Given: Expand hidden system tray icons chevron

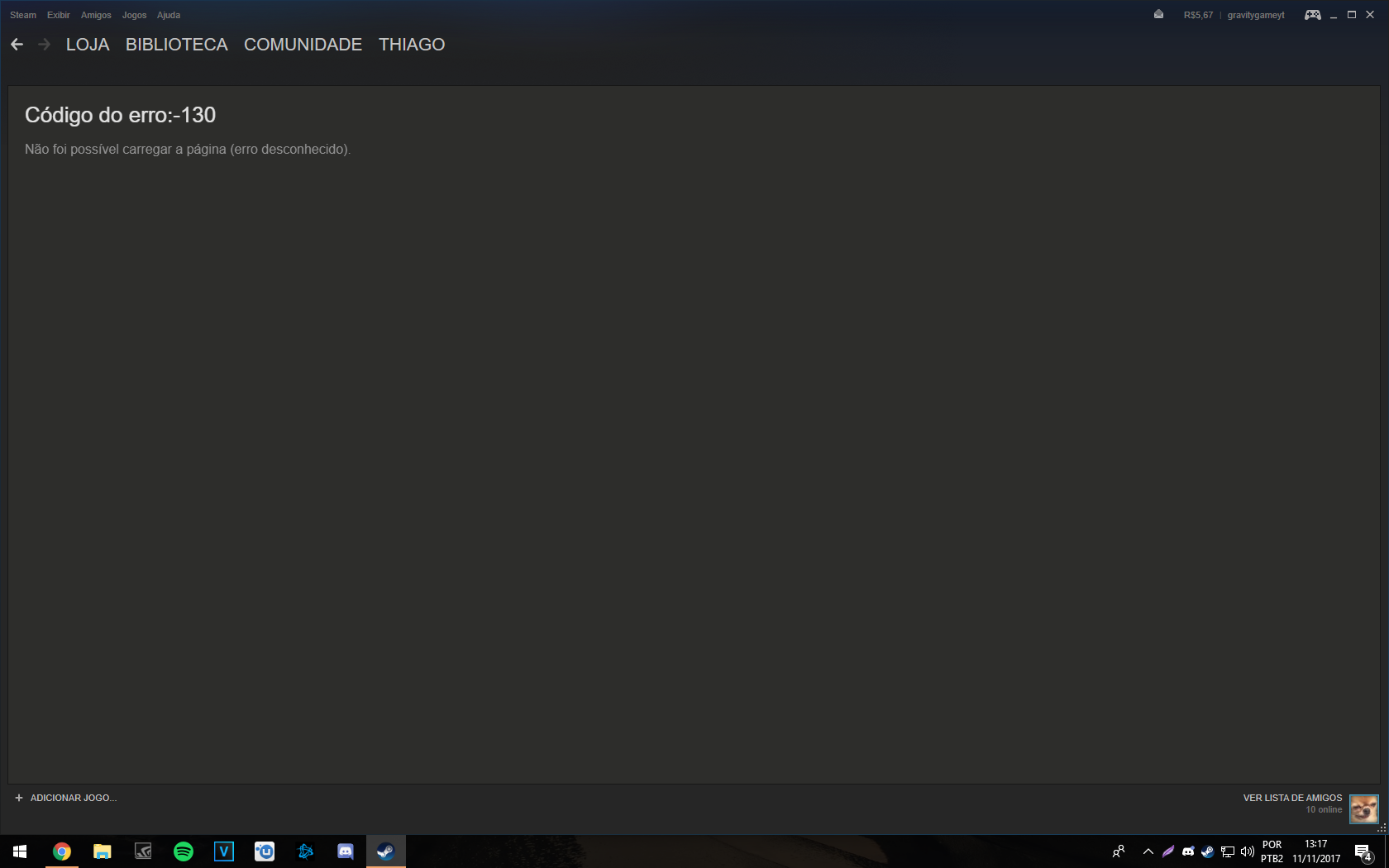Looking at the screenshot, I should (x=1148, y=851).
